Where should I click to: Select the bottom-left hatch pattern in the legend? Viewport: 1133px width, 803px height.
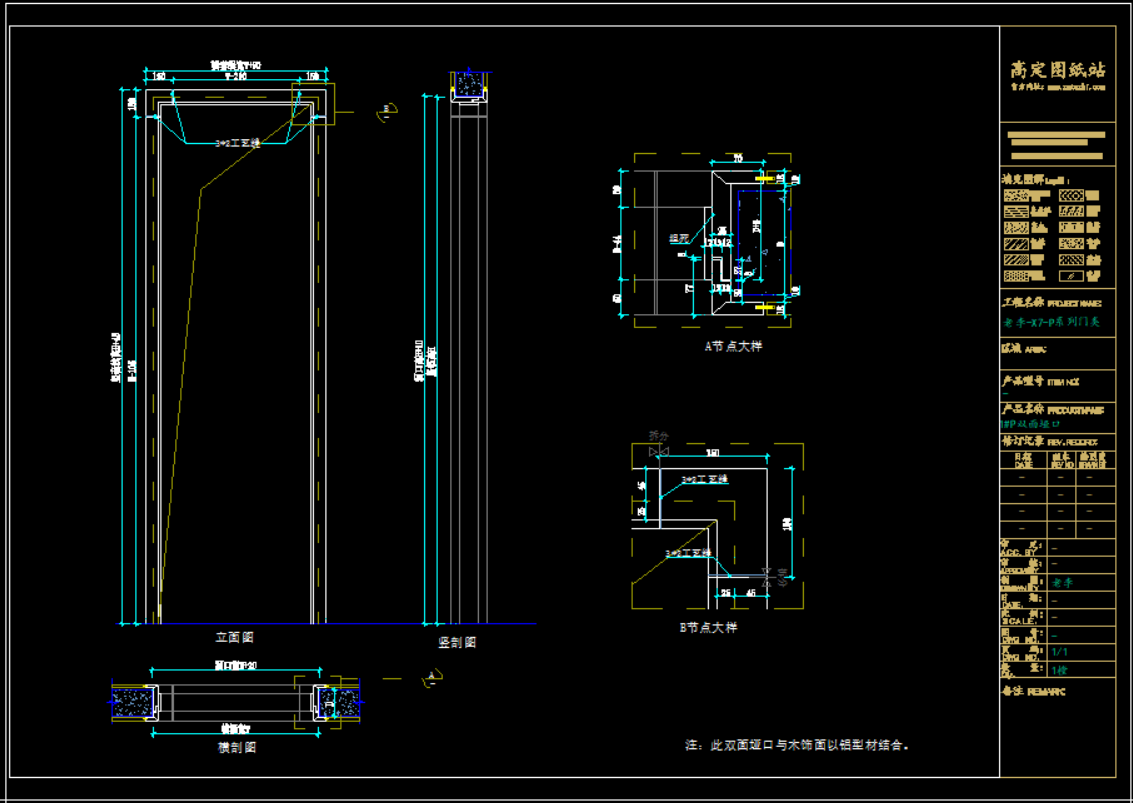[x=1015, y=275]
